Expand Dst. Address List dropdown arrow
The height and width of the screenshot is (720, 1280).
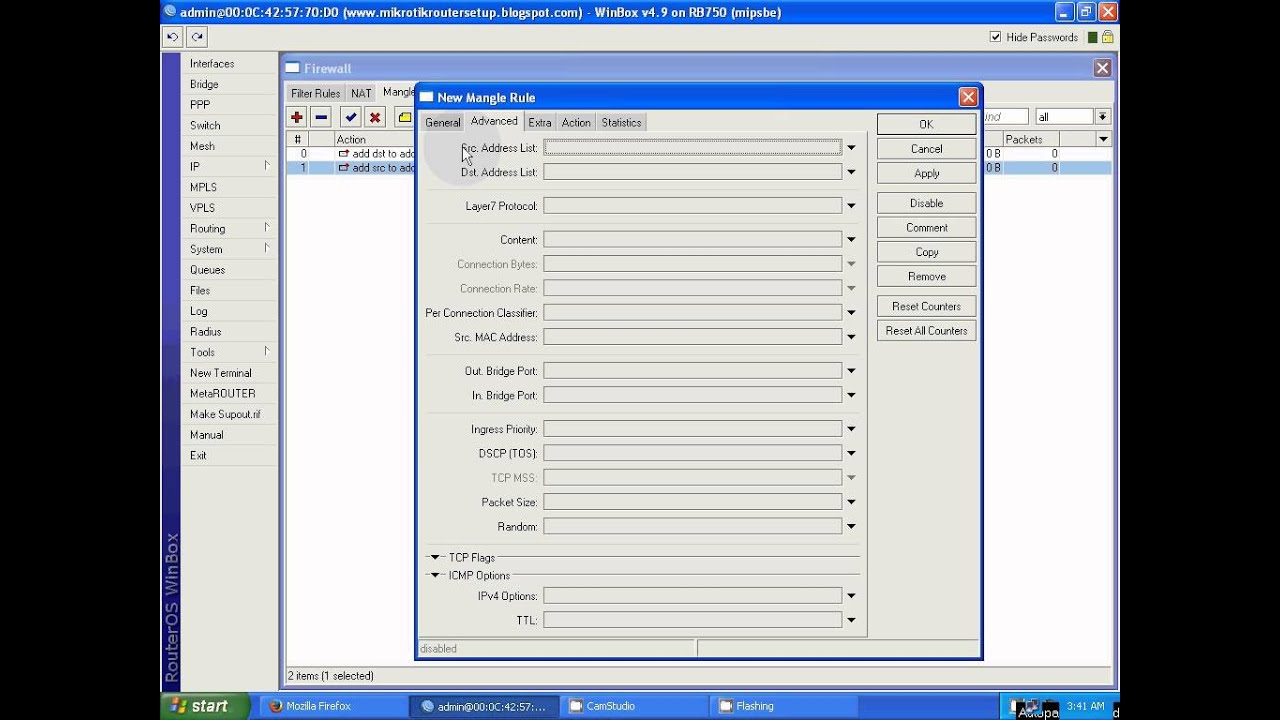coord(851,172)
